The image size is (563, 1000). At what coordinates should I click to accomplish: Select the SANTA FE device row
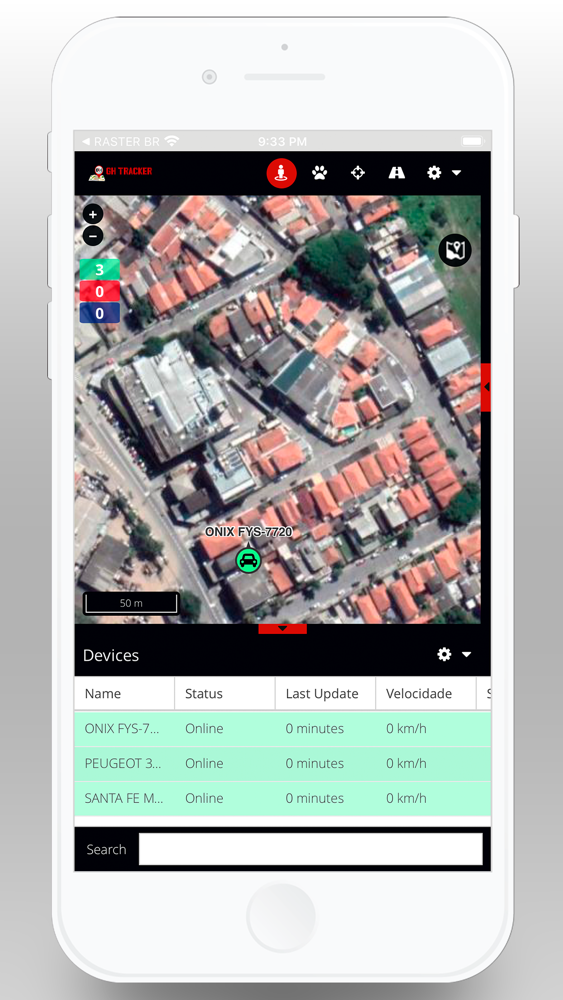click(x=282, y=798)
